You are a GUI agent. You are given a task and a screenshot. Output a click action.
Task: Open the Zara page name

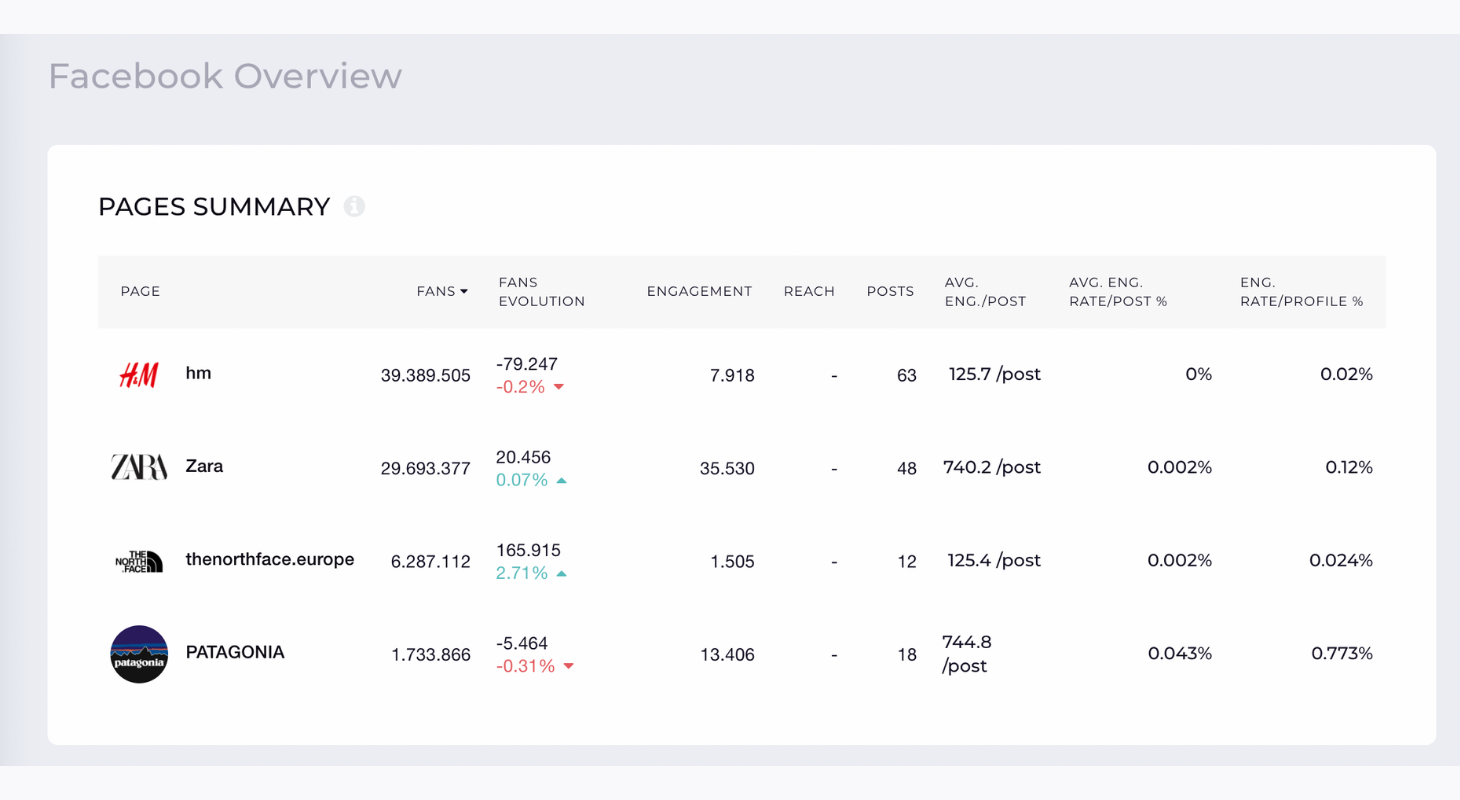pyautogui.click(x=204, y=466)
